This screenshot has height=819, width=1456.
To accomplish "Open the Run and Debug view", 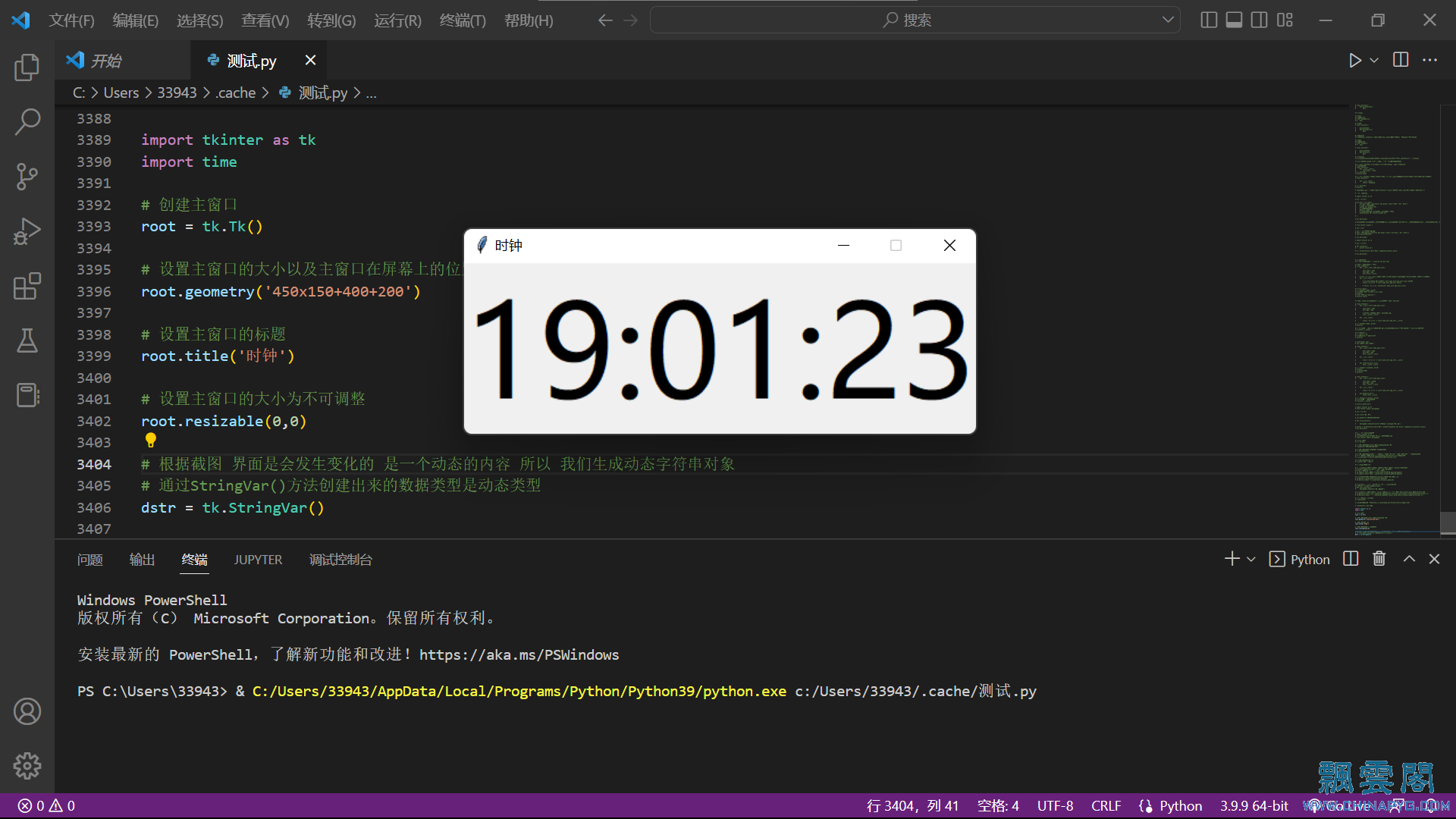I will click(27, 231).
